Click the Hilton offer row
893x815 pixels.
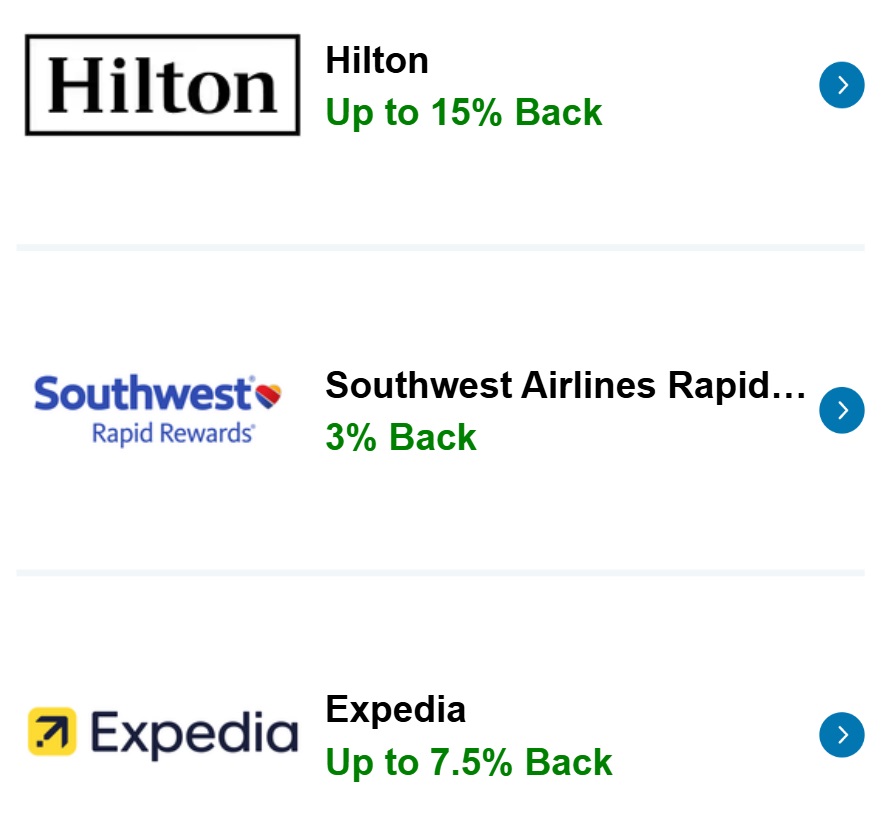coord(446,85)
